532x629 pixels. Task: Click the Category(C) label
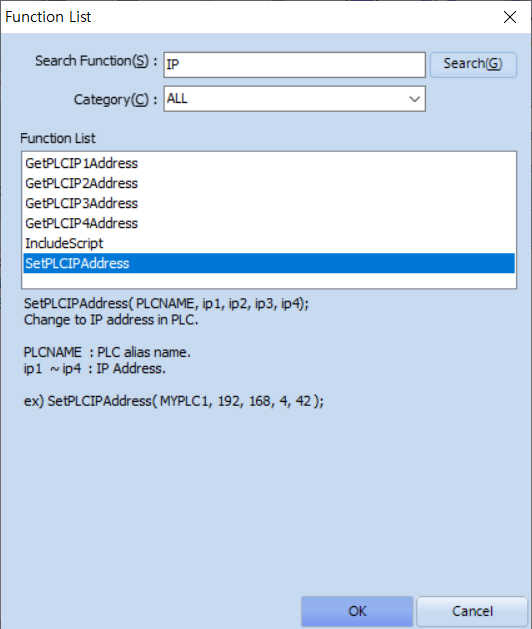(x=115, y=99)
